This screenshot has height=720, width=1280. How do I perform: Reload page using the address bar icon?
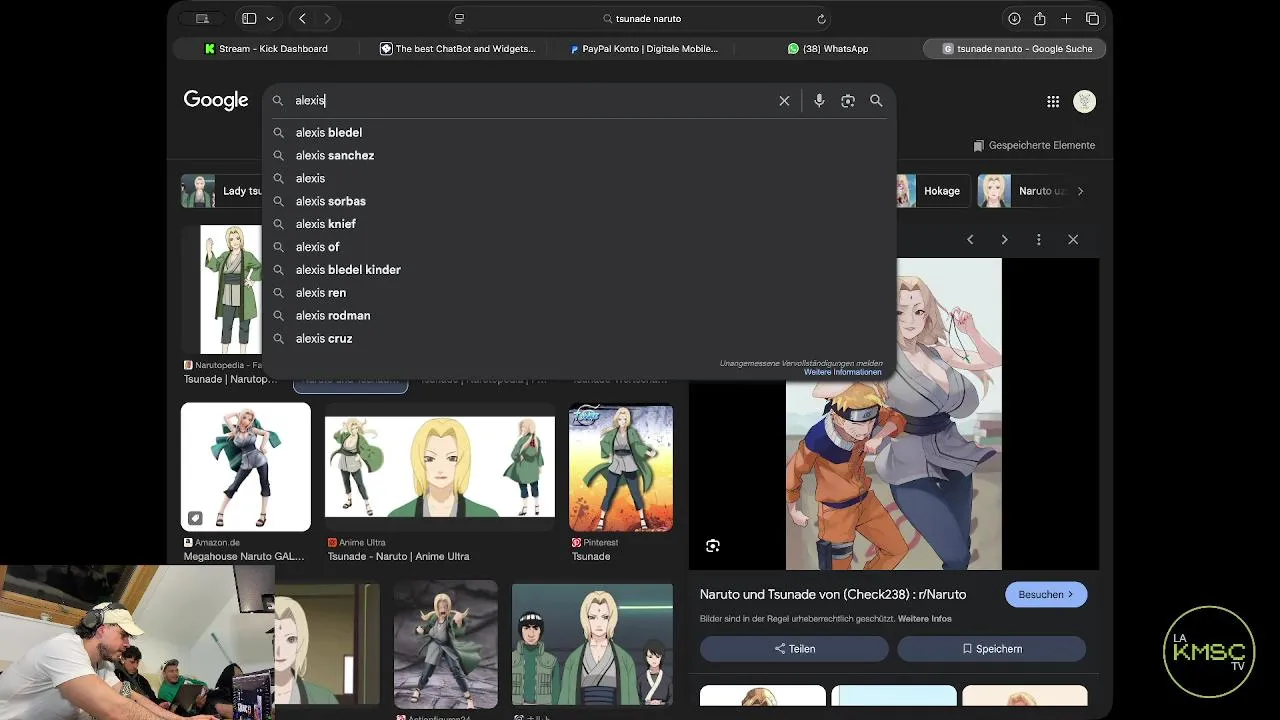pos(821,18)
